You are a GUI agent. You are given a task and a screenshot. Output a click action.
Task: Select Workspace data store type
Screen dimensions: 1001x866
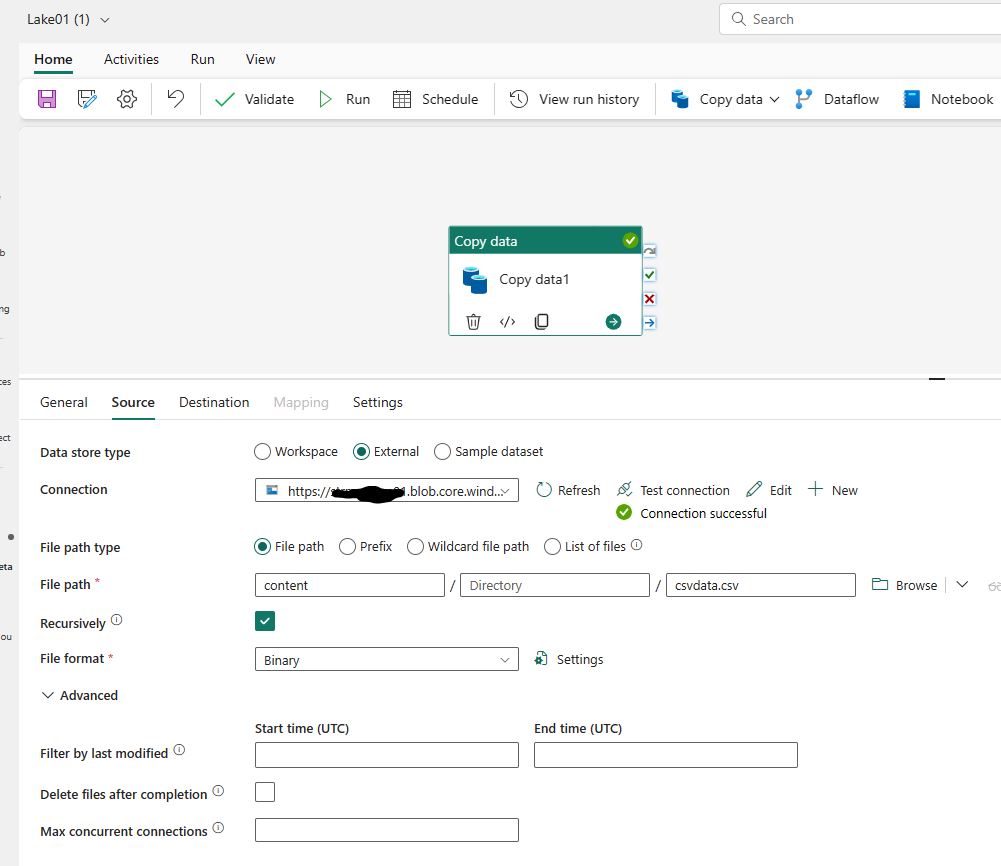[262, 452]
